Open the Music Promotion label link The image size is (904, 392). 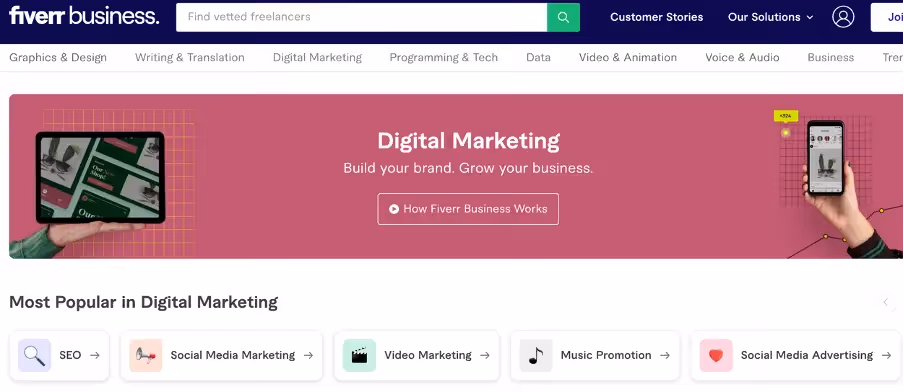point(606,355)
